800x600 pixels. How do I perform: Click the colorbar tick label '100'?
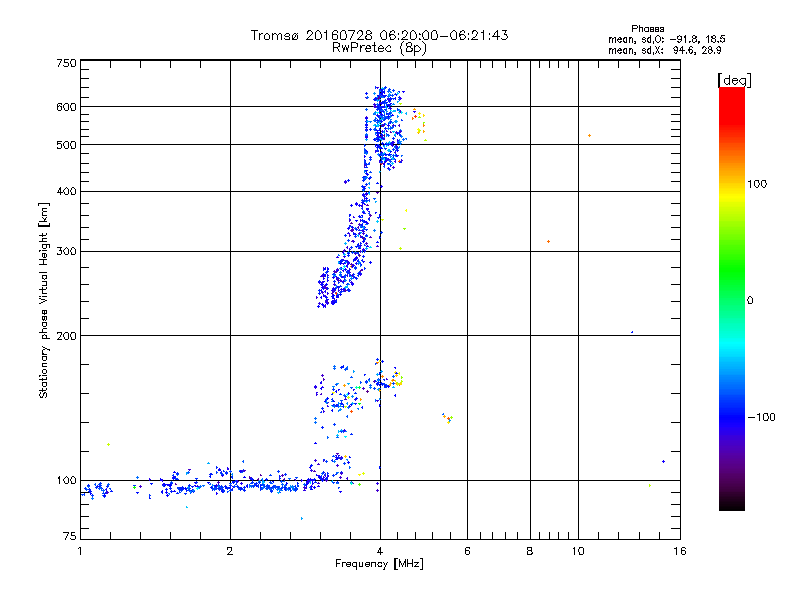757,184
